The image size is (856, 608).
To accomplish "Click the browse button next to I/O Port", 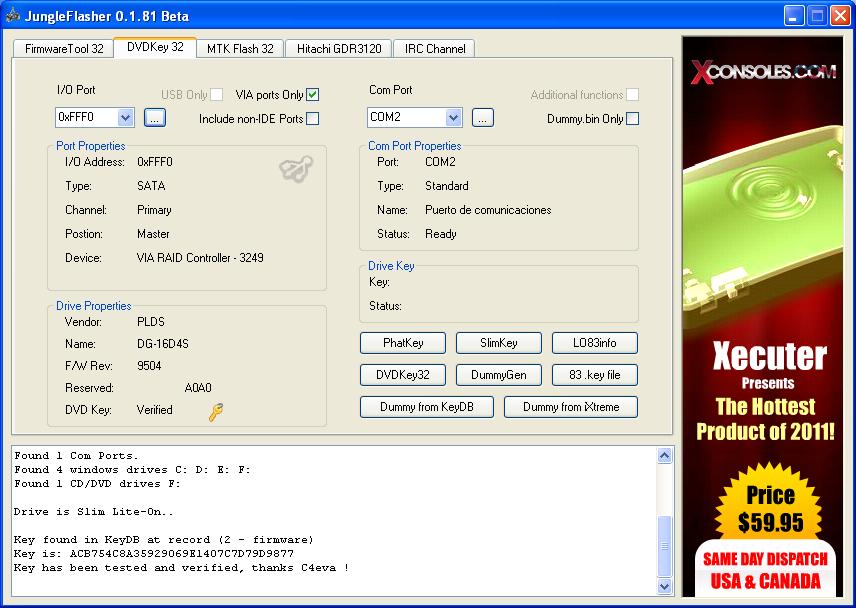I will click(154, 118).
